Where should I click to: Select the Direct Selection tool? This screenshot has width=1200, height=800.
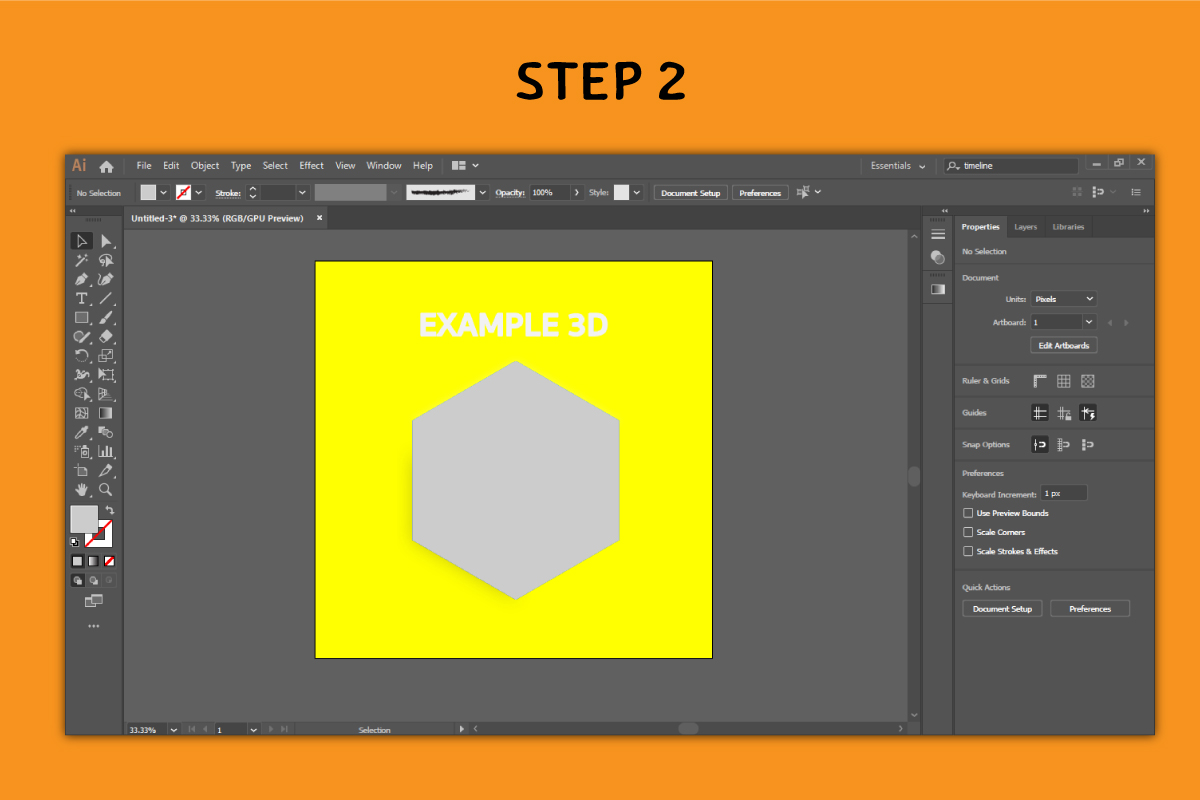pyautogui.click(x=106, y=241)
